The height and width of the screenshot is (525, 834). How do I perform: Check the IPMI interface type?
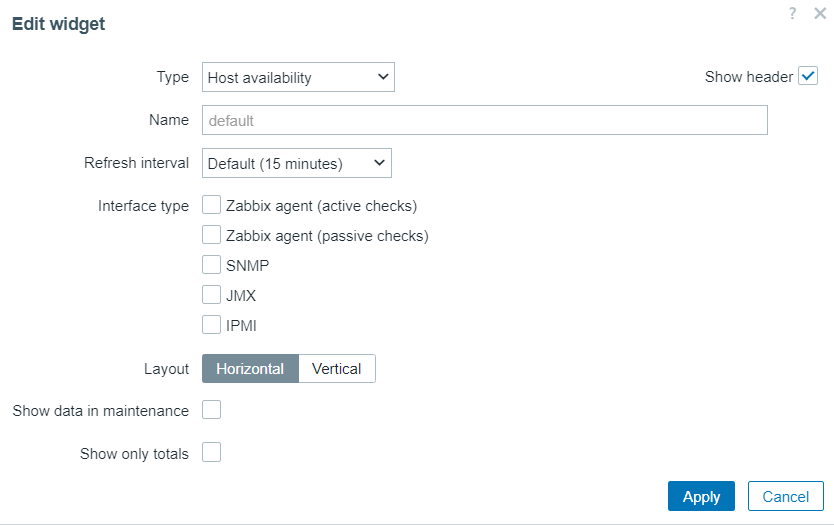tap(211, 324)
